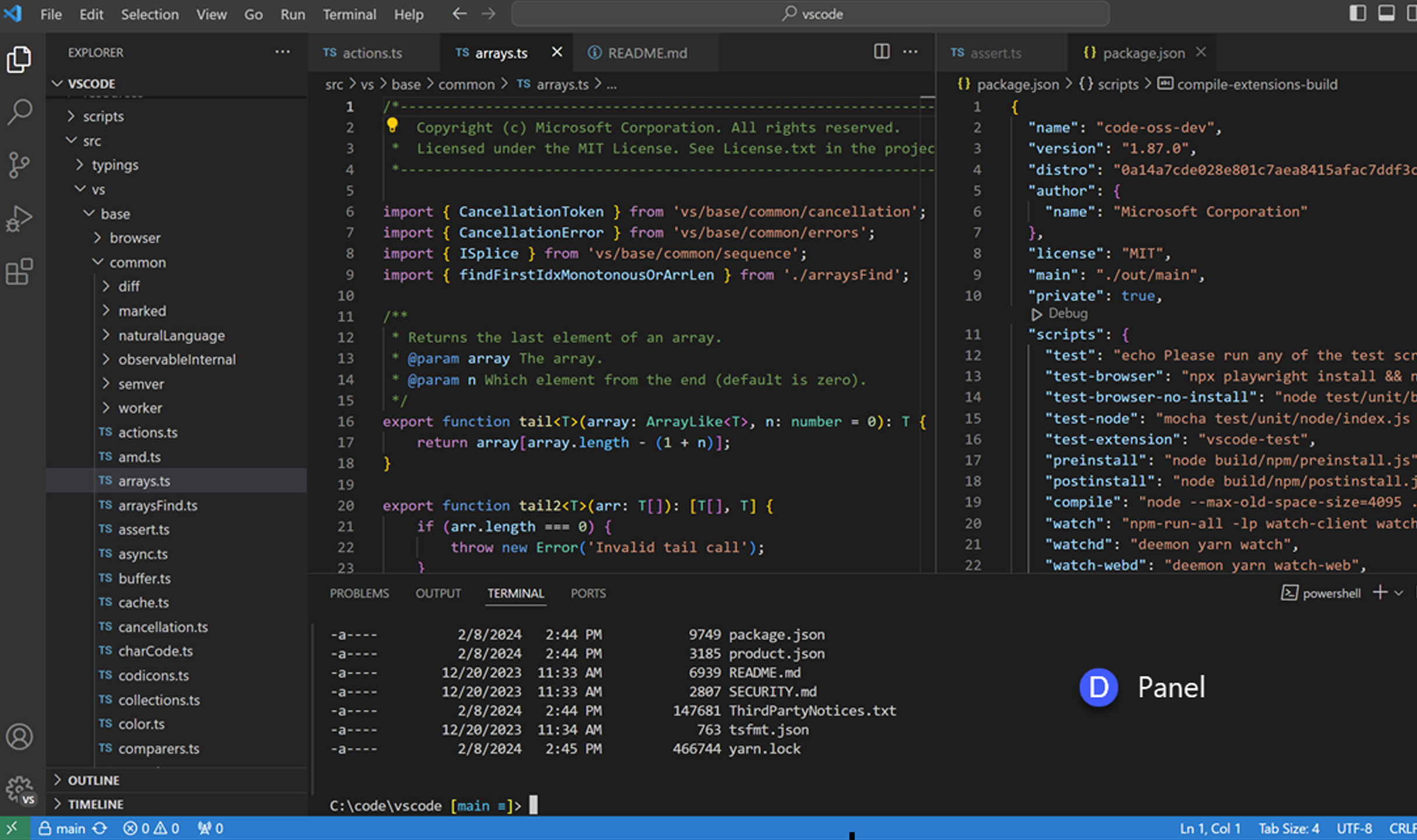Open the Terminal menu

point(350,14)
